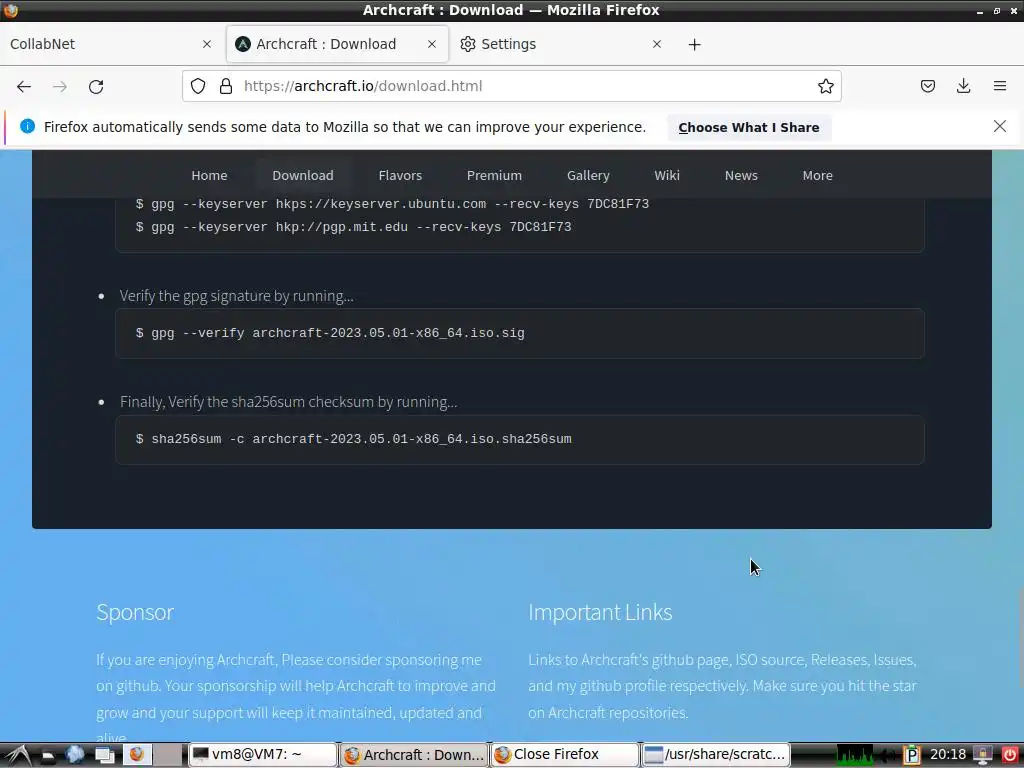Show site security info via padlock
Image resolution: width=1024 pixels, height=768 pixels.
click(226, 86)
